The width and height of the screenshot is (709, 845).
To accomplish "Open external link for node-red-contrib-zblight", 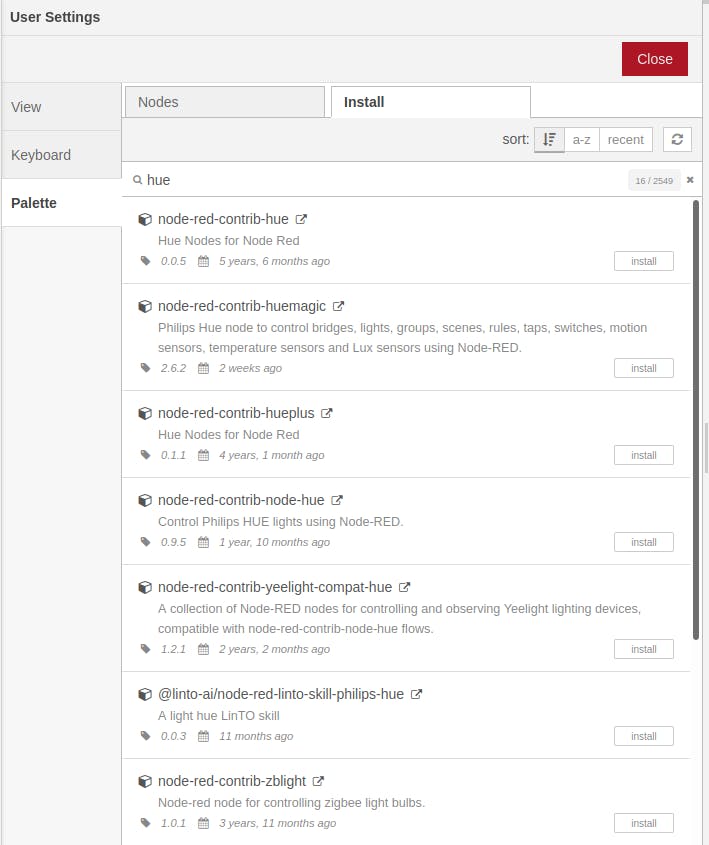I will point(318,781).
